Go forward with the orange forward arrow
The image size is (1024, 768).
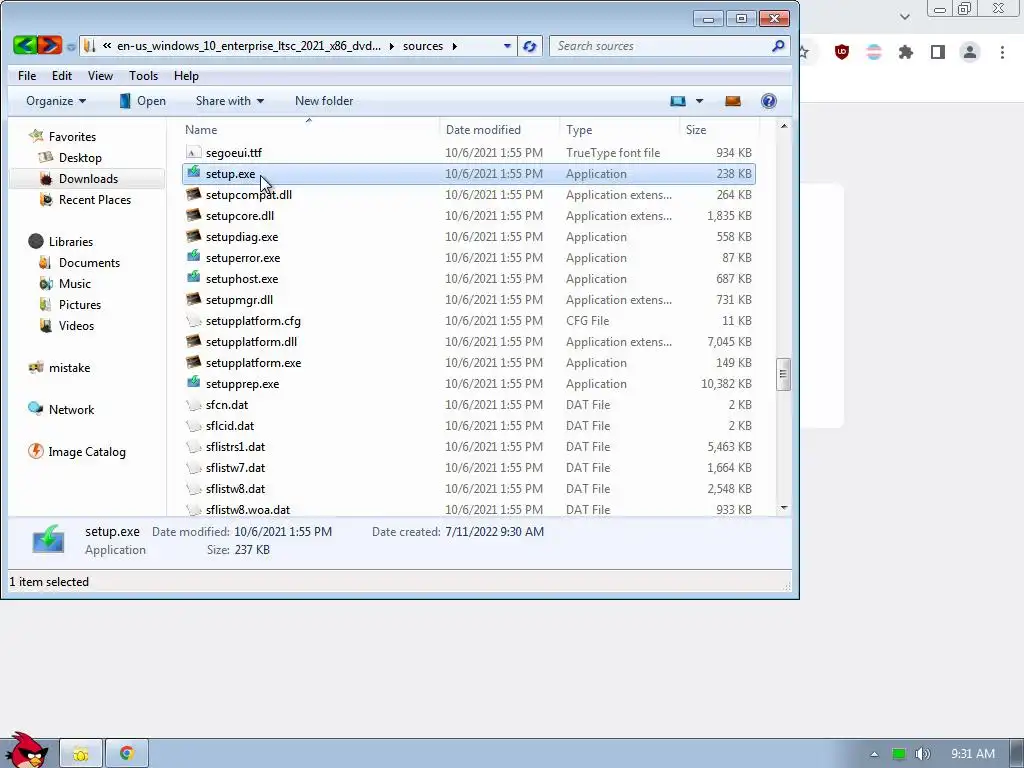point(50,45)
